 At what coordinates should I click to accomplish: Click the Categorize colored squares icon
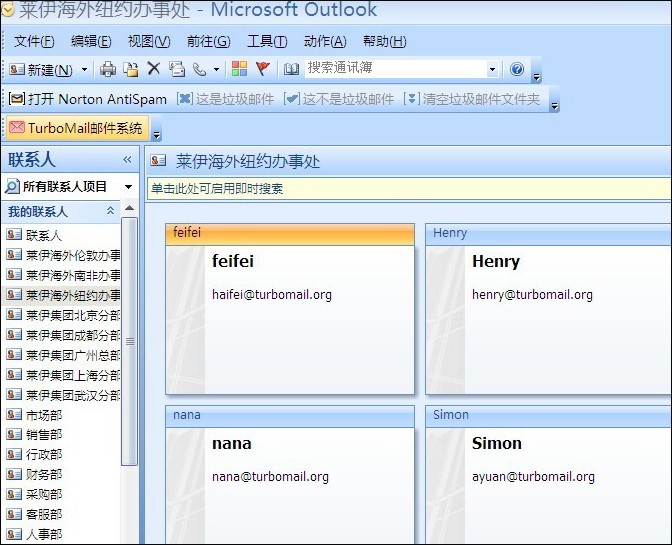click(239, 69)
